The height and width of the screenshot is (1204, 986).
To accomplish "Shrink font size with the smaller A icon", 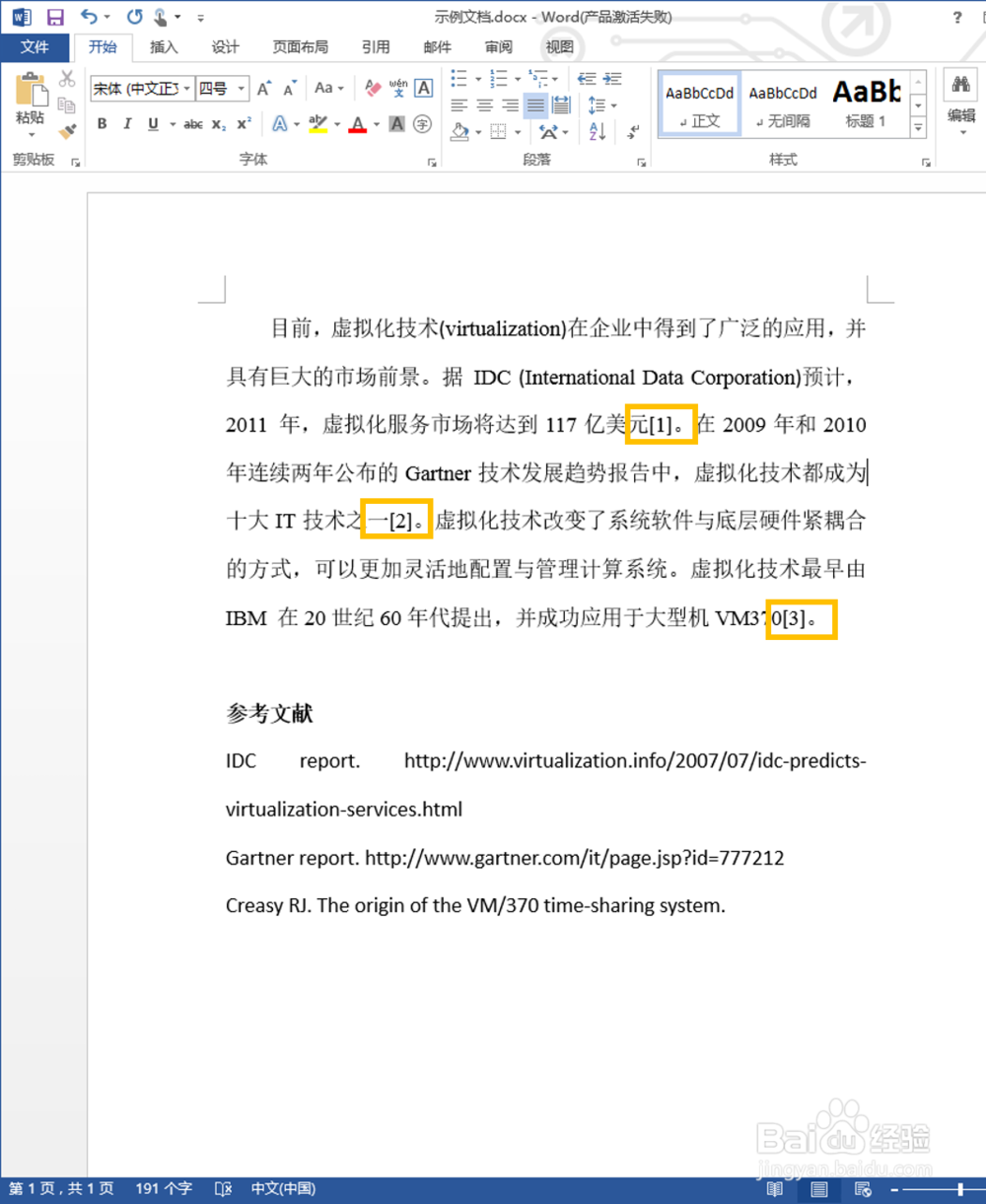I will [x=290, y=89].
